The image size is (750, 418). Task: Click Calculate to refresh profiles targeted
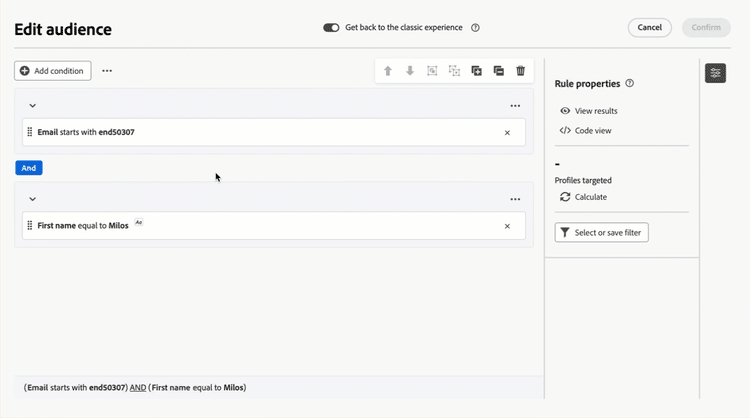pos(584,197)
